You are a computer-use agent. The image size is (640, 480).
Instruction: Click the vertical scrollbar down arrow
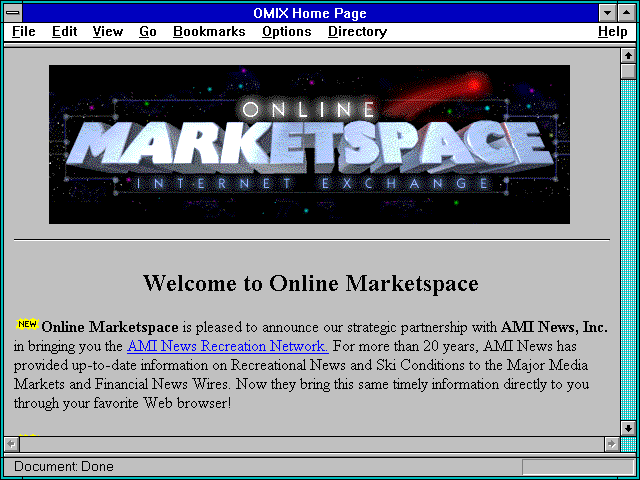coord(628,428)
